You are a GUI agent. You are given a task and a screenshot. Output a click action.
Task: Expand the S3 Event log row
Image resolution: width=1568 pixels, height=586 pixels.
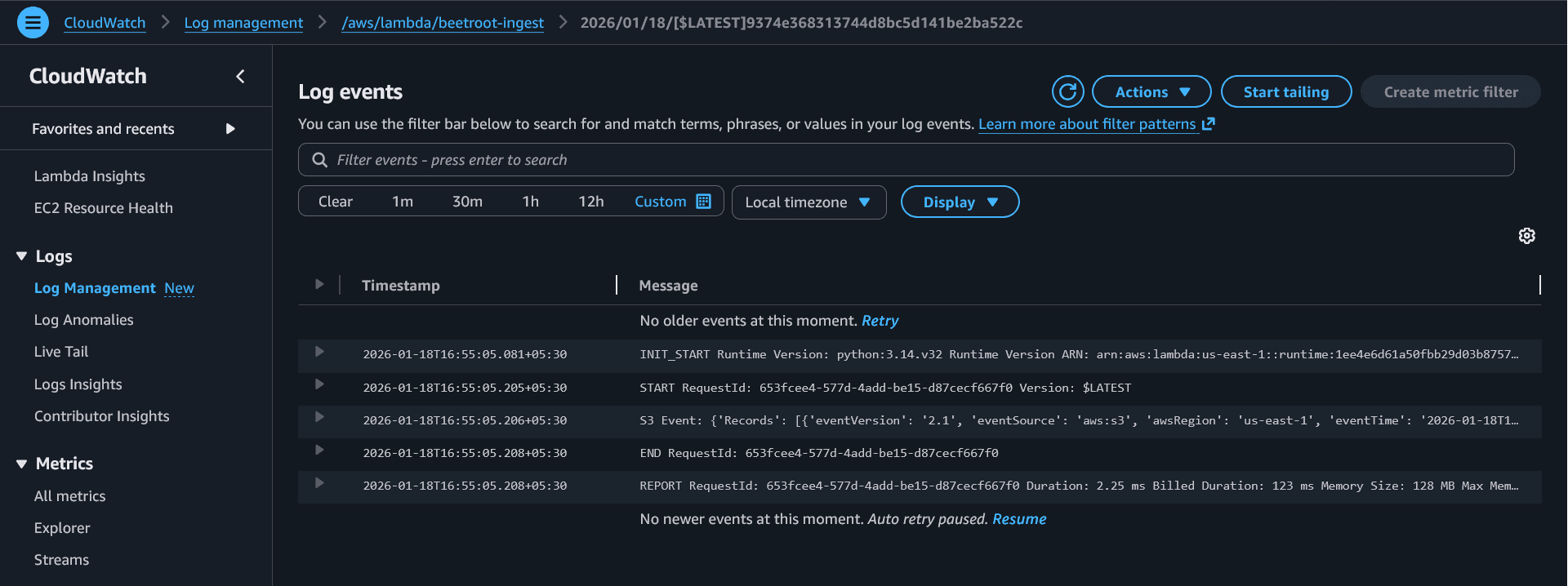pyautogui.click(x=319, y=417)
